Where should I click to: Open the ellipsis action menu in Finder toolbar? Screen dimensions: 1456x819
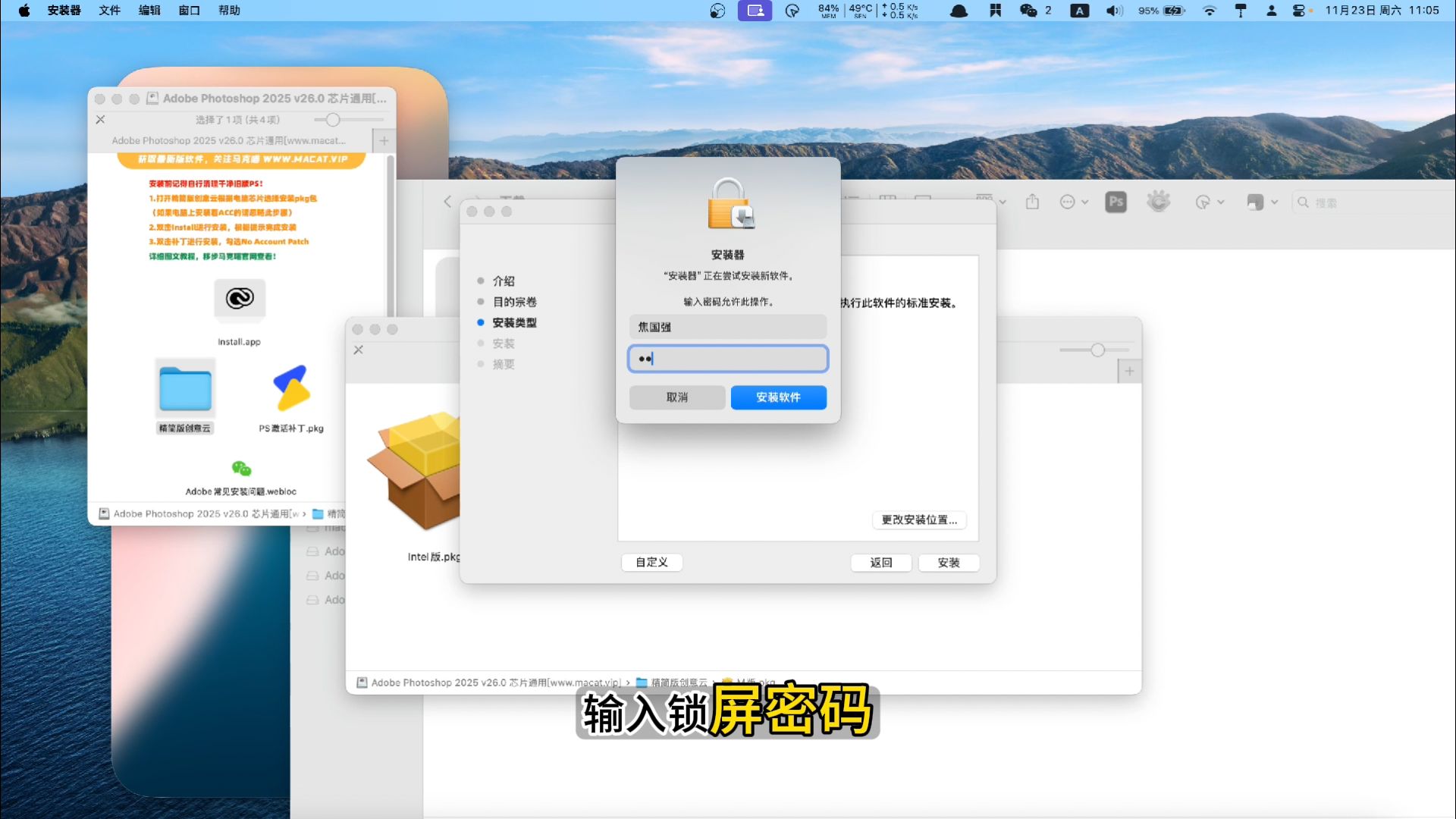1073,202
